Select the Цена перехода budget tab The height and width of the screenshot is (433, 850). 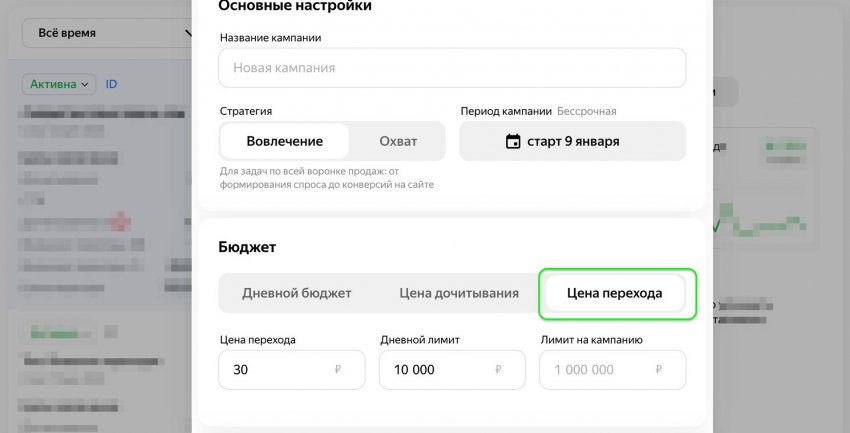pos(614,293)
